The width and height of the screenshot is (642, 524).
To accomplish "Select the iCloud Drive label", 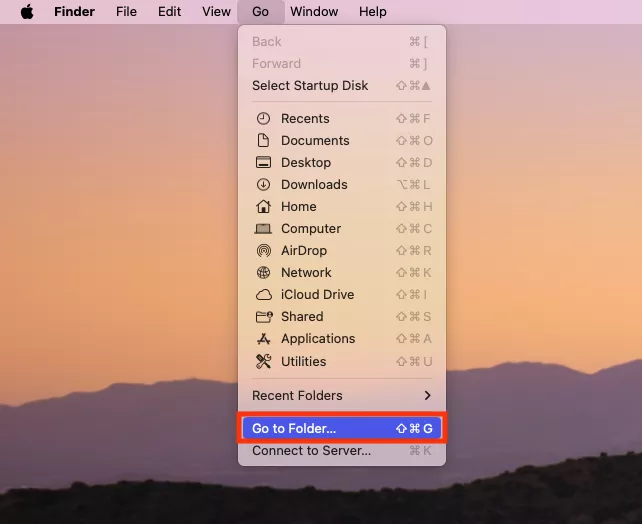I will pos(317,295).
